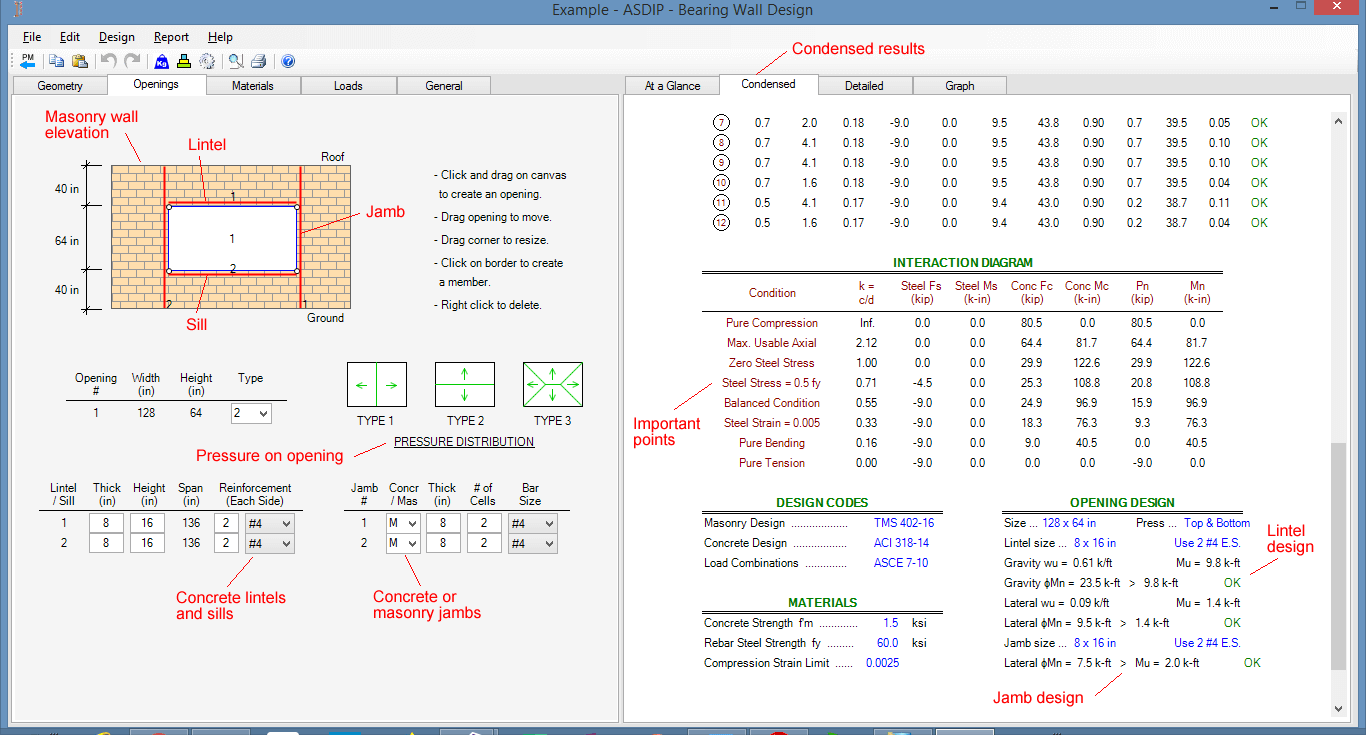
Task: Open the Design menu
Action: [117, 37]
